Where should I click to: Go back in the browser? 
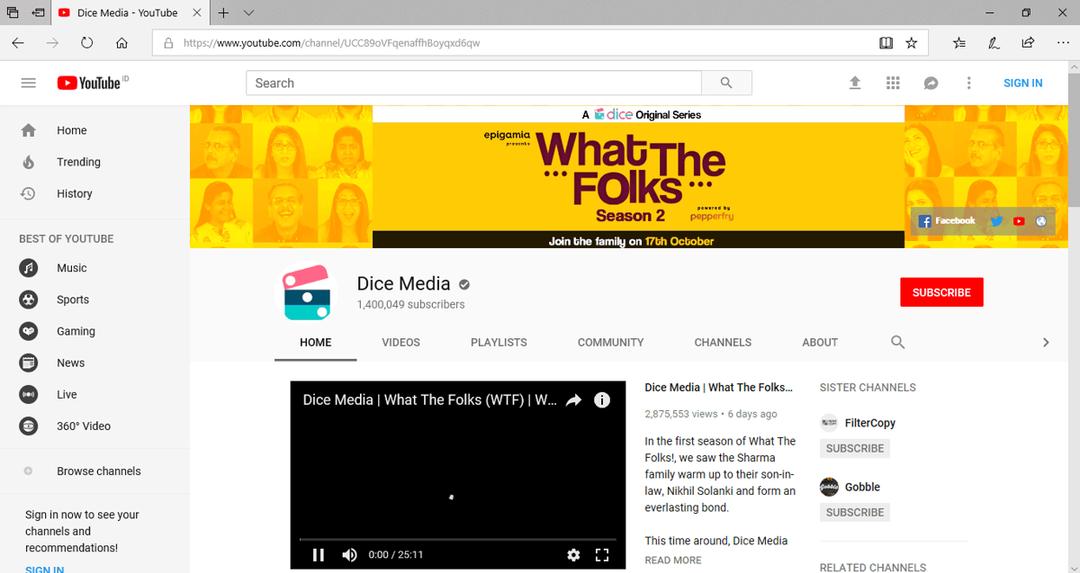[x=18, y=43]
